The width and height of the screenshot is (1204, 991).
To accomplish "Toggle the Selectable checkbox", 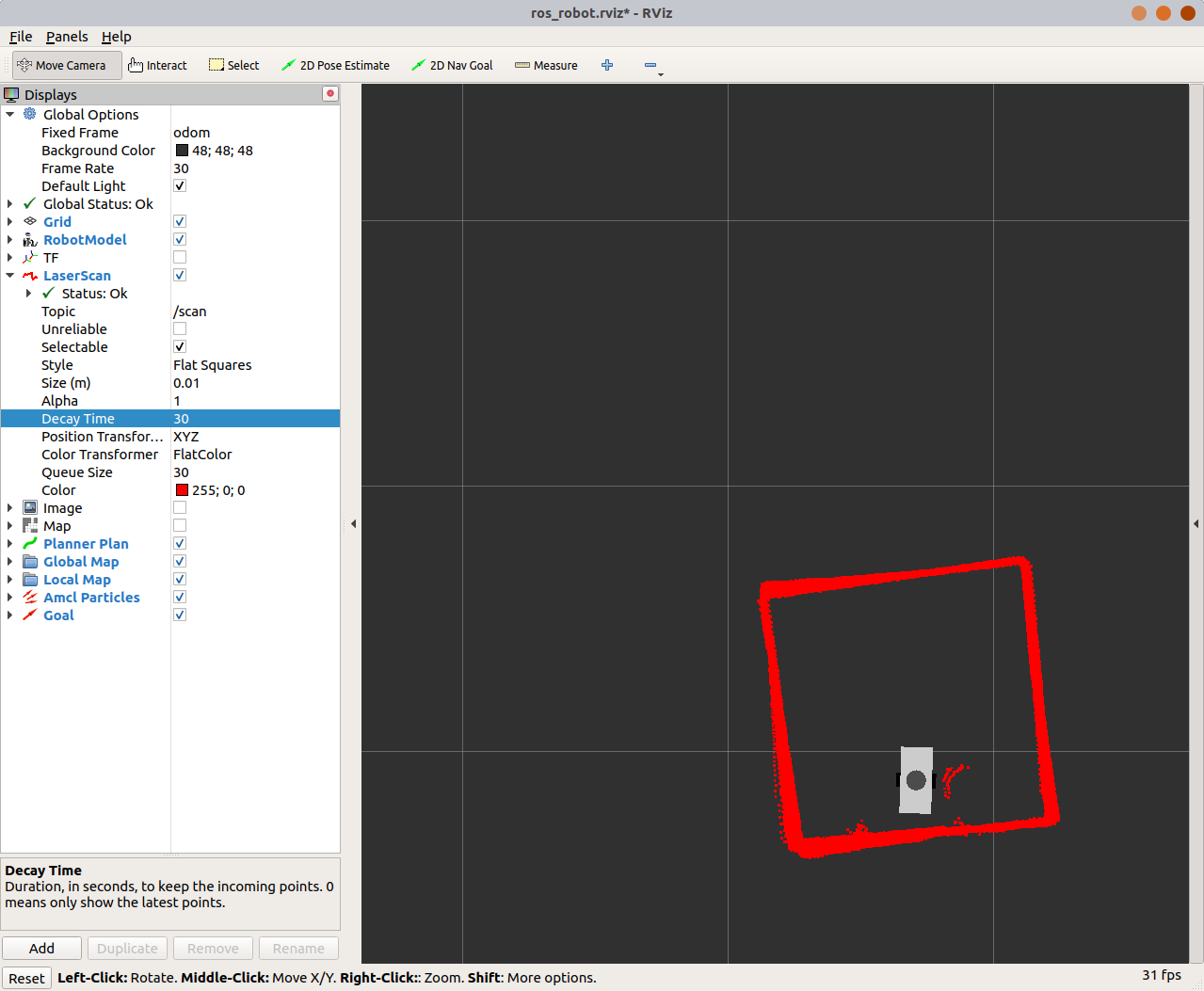I will (x=180, y=346).
